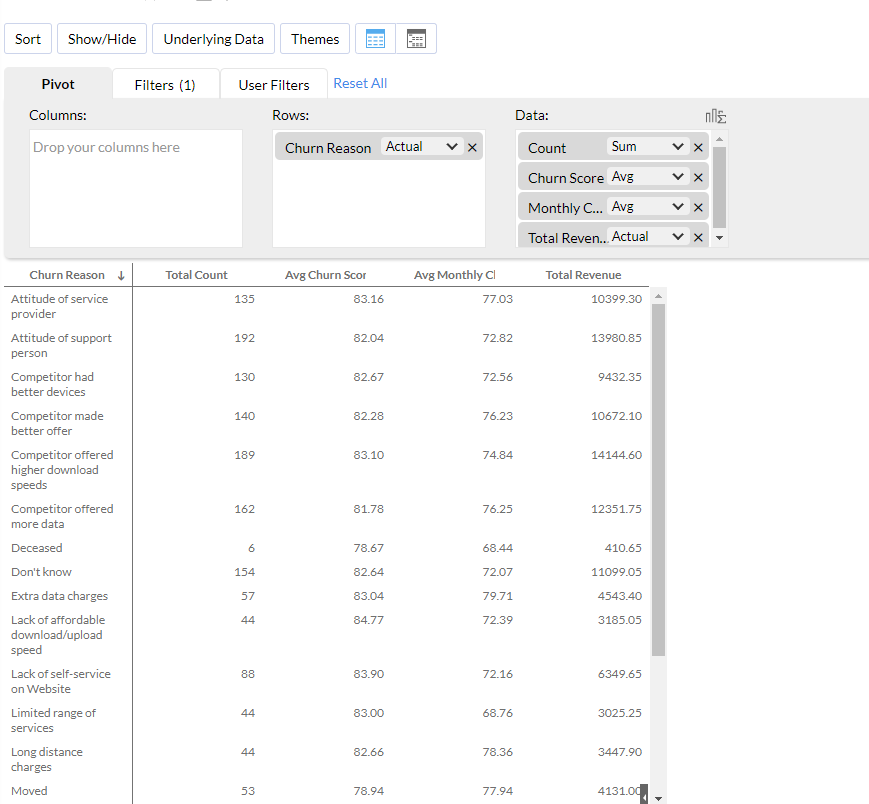The image size is (869, 804).
Task: Select the Pivot tab
Action: (x=58, y=84)
